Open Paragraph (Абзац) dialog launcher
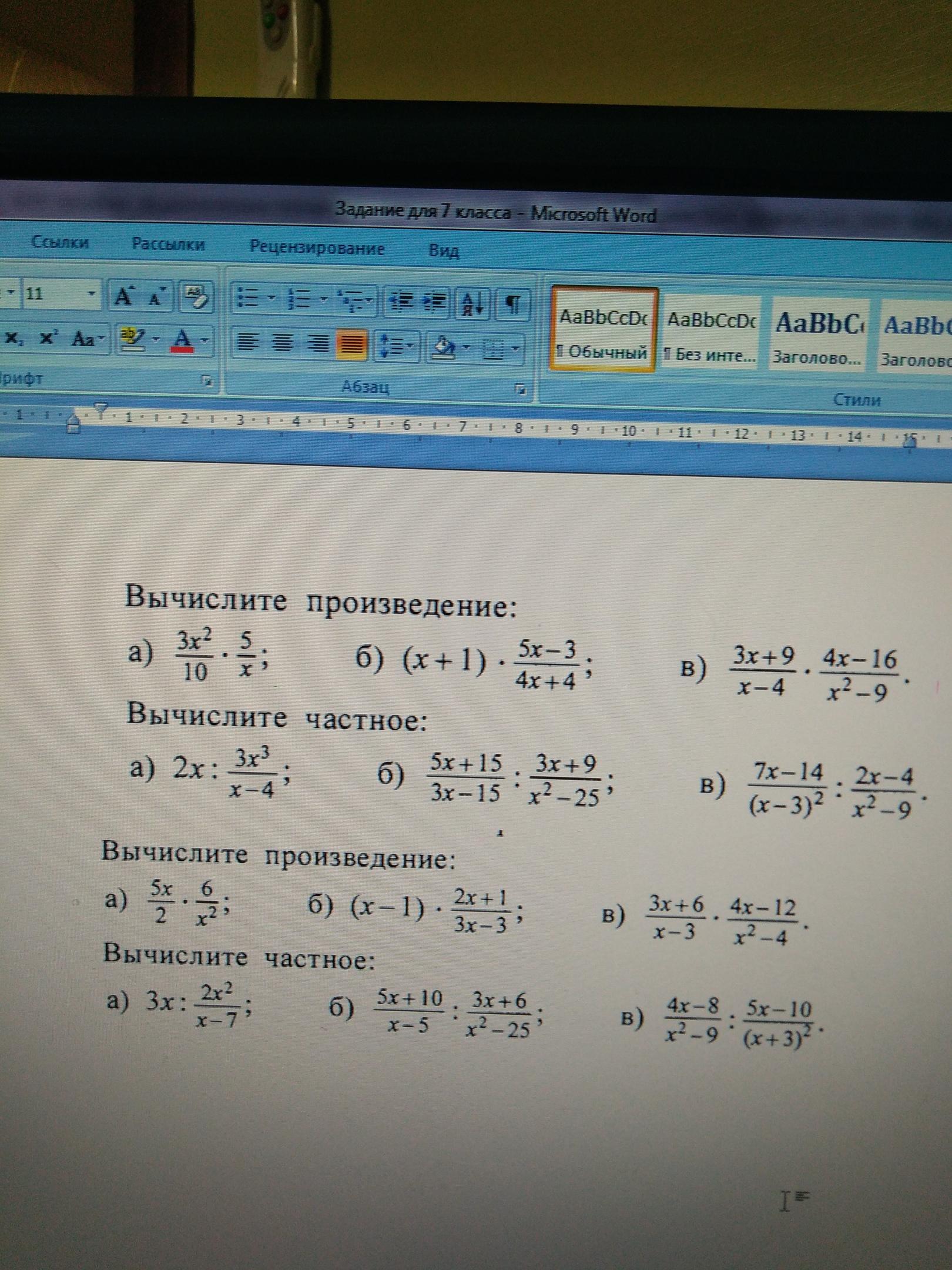952x1270 pixels. [521, 388]
